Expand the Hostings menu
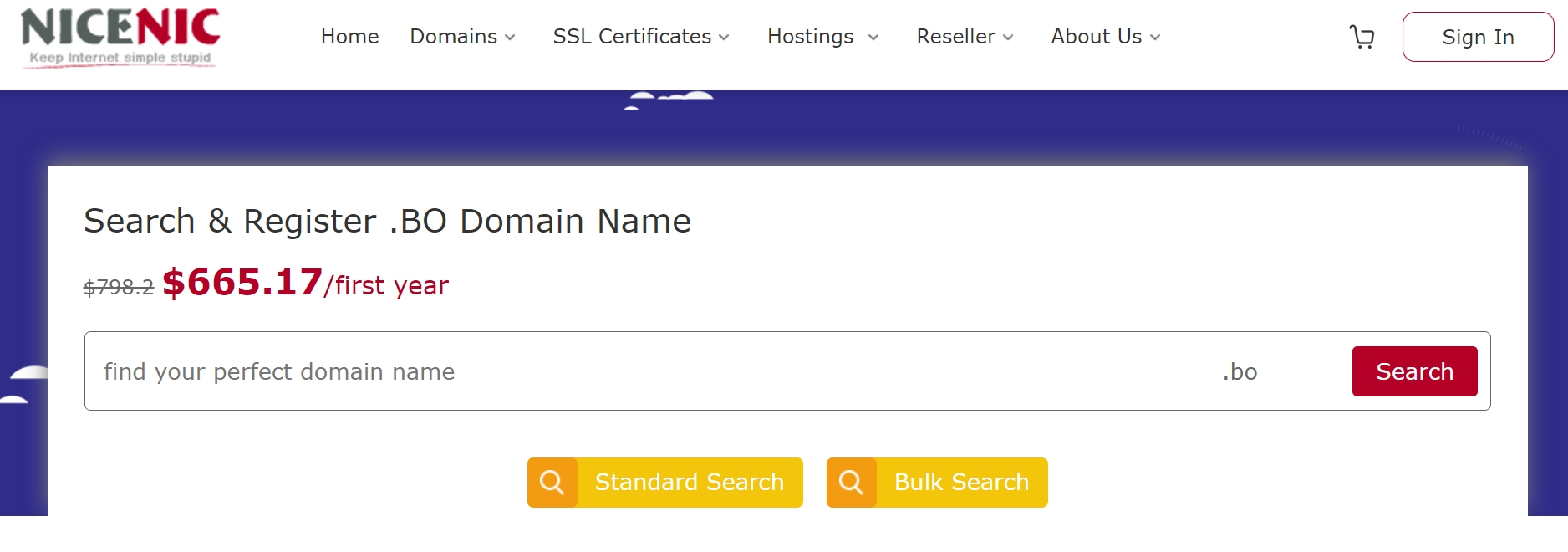The image size is (1568, 552). click(823, 37)
